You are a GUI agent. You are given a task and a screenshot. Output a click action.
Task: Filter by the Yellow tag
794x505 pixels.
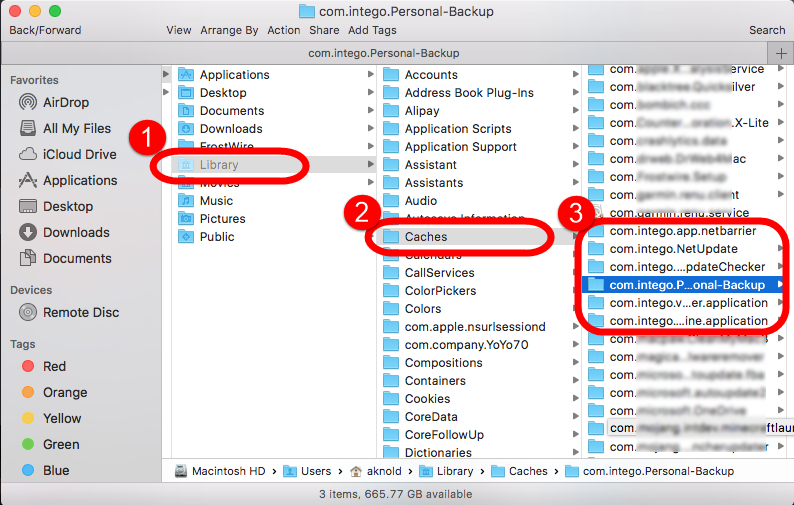point(52,418)
